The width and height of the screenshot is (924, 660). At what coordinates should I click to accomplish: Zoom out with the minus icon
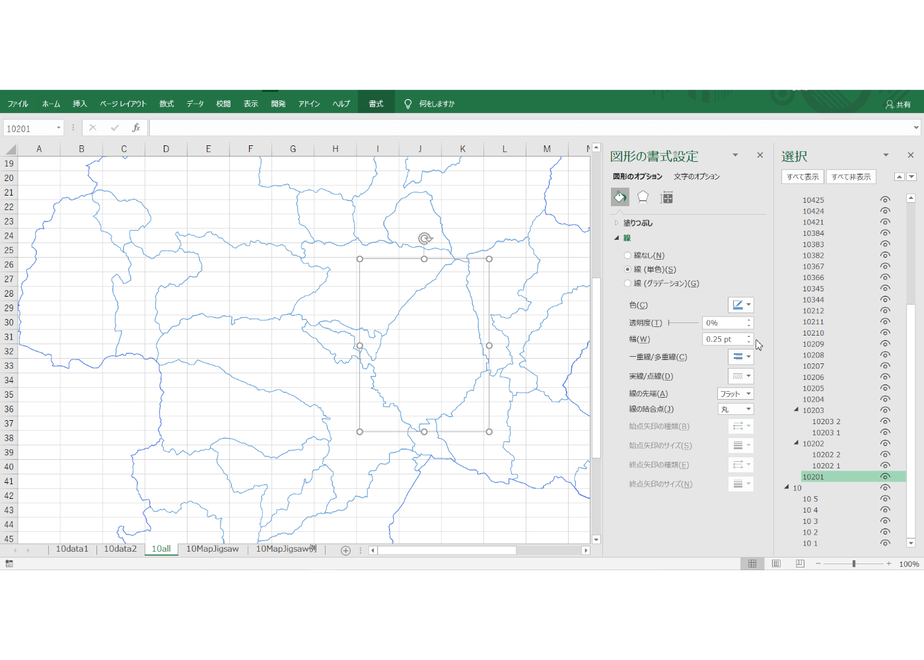point(818,564)
